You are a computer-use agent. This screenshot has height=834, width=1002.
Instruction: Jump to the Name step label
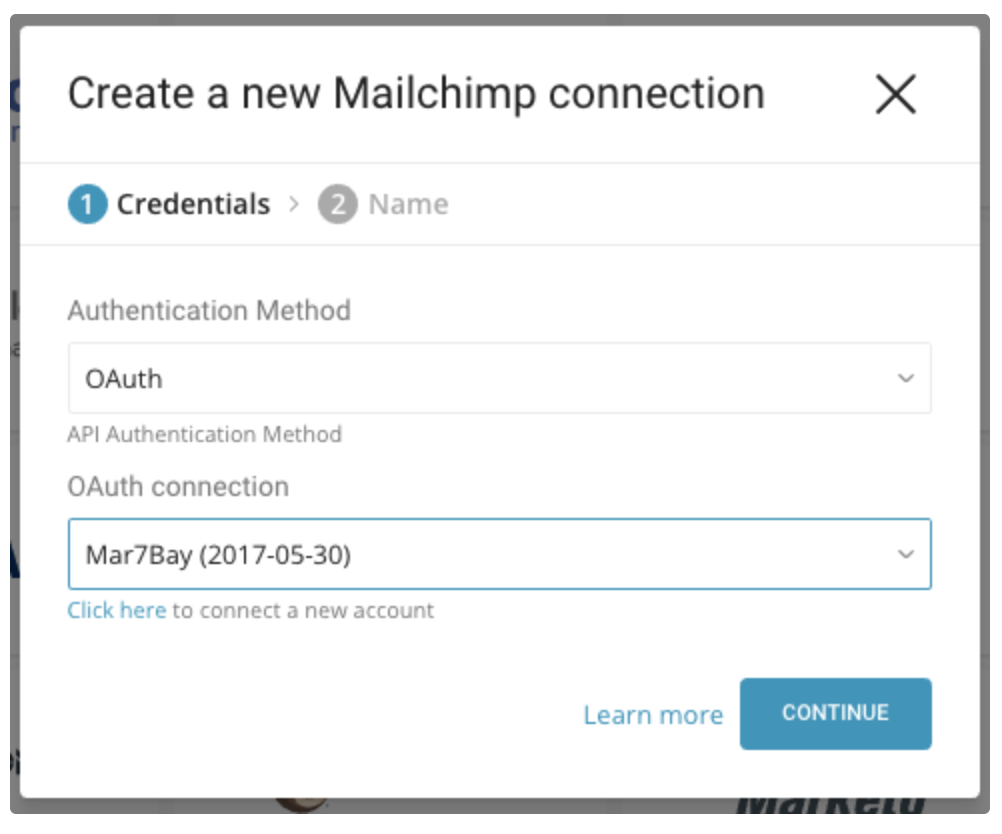pyautogui.click(x=408, y=205)
